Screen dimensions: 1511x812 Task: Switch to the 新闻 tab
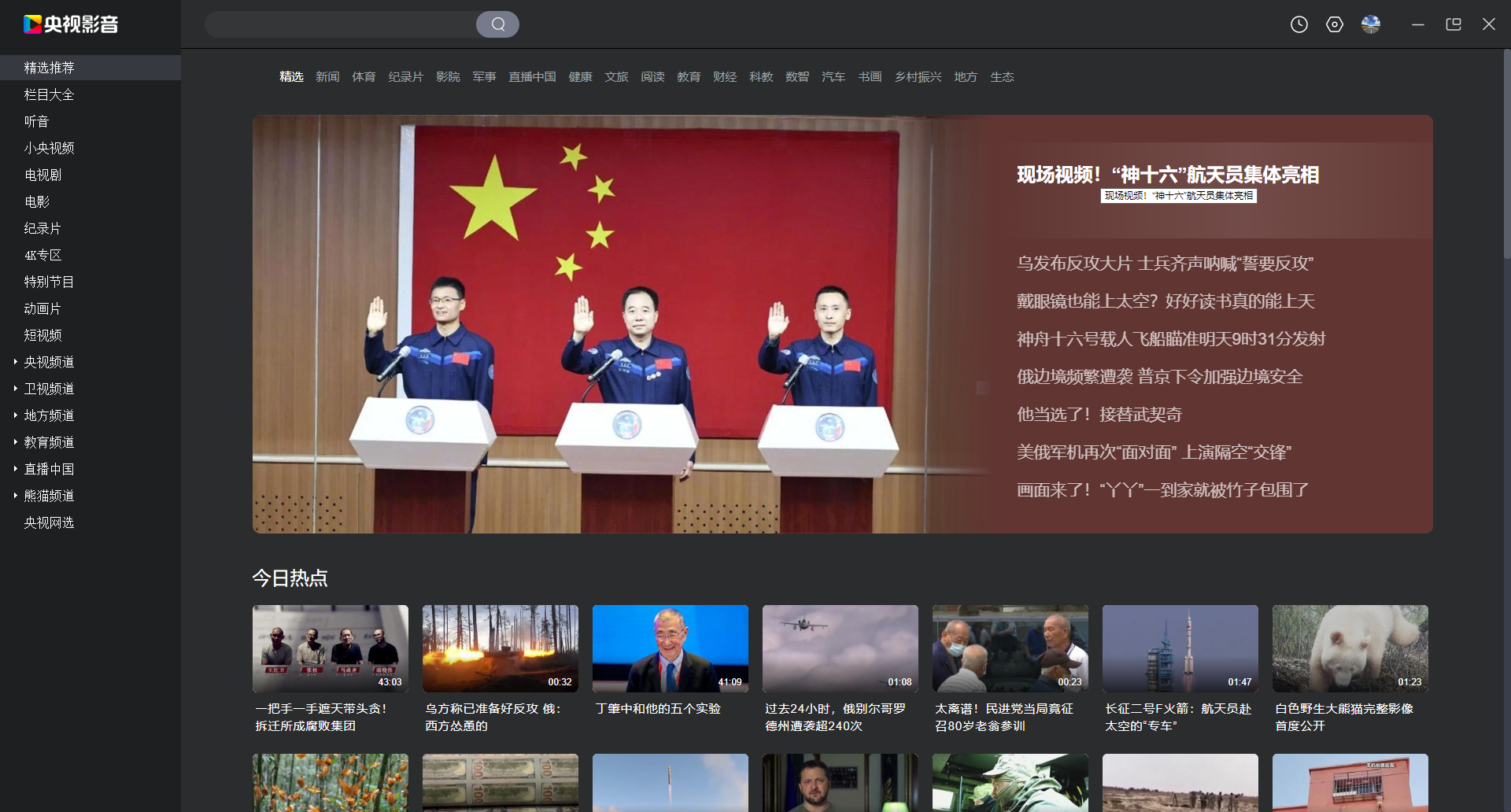pyautogui.click(x=327, y=77)
